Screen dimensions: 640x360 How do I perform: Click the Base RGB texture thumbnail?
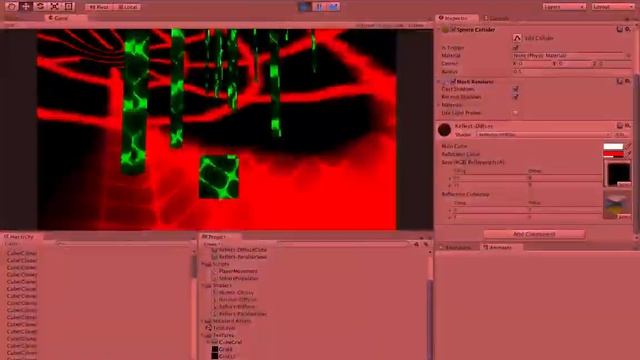[618, 173]
